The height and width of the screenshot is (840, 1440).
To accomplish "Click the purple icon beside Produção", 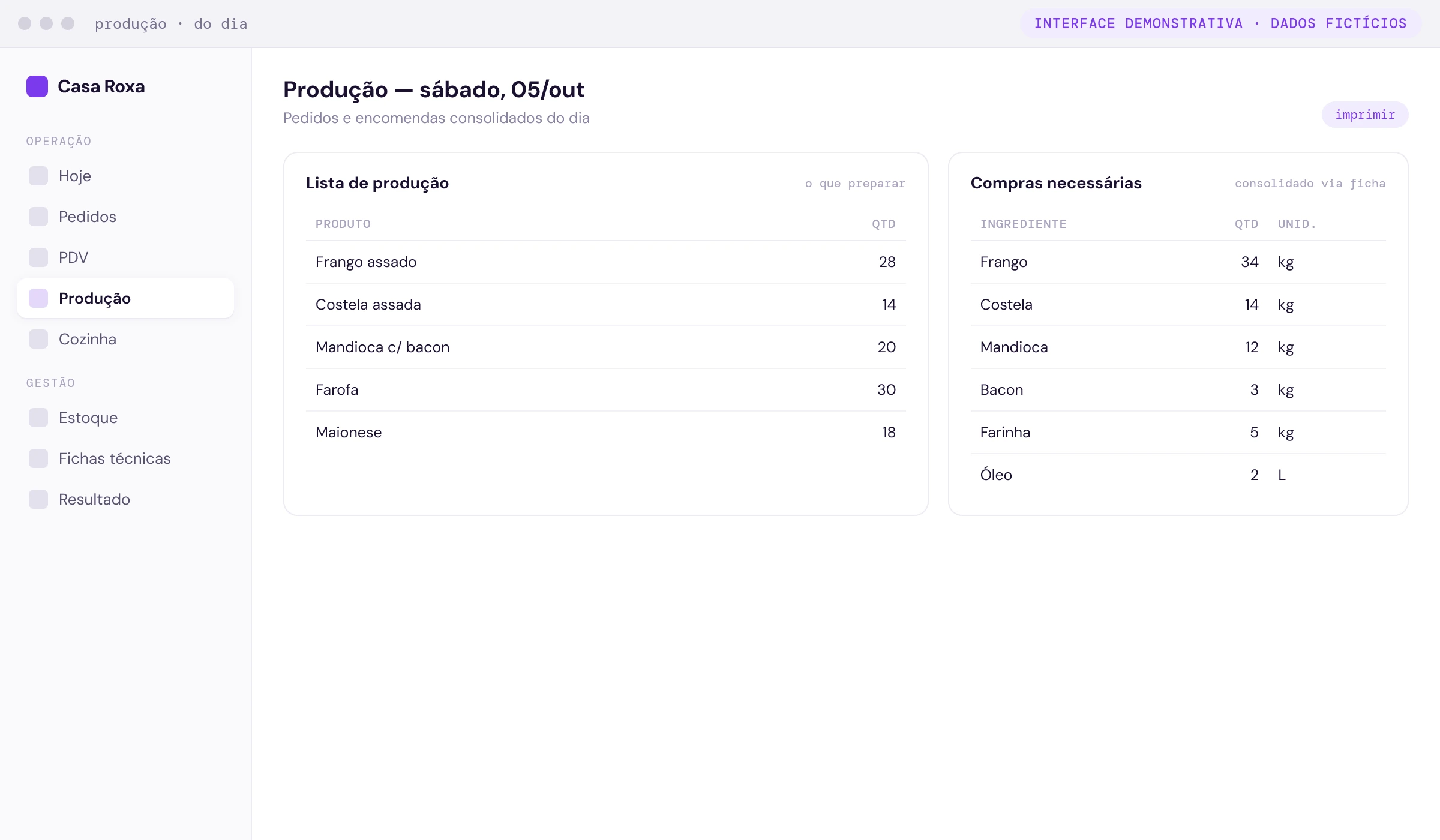I will coord(38,298).
